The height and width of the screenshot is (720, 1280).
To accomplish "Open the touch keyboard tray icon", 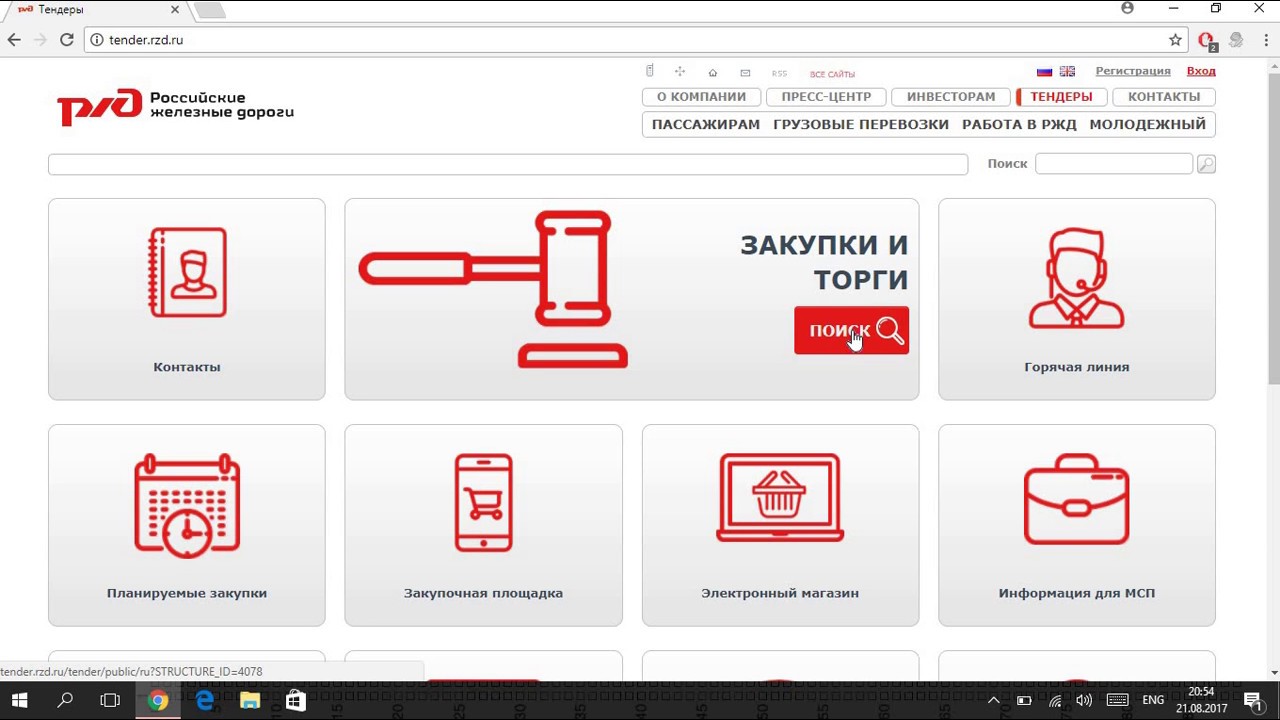I will (x=1117, y=701).
